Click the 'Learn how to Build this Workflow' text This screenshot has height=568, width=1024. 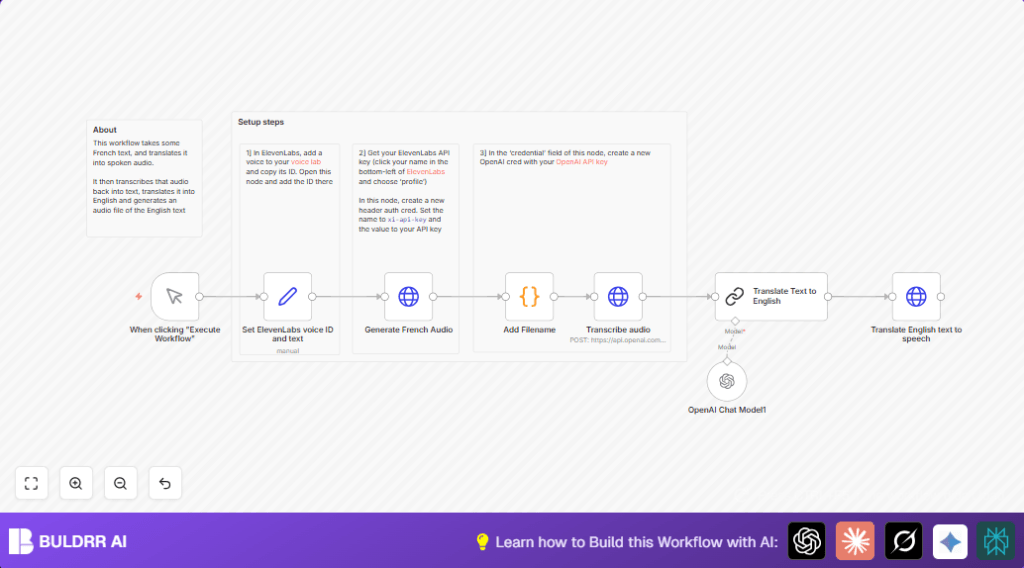(x=636, y=542)
